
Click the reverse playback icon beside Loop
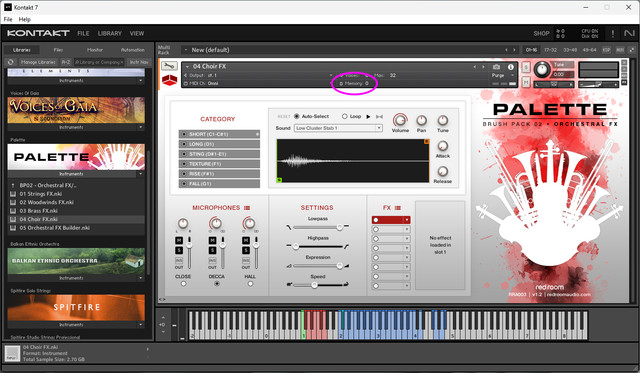(380, 117)
